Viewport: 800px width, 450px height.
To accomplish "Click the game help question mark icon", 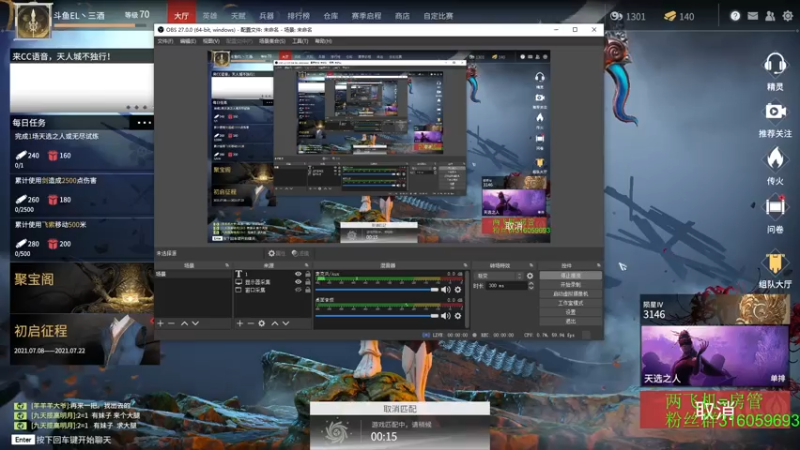I will [x=735, y=16].
